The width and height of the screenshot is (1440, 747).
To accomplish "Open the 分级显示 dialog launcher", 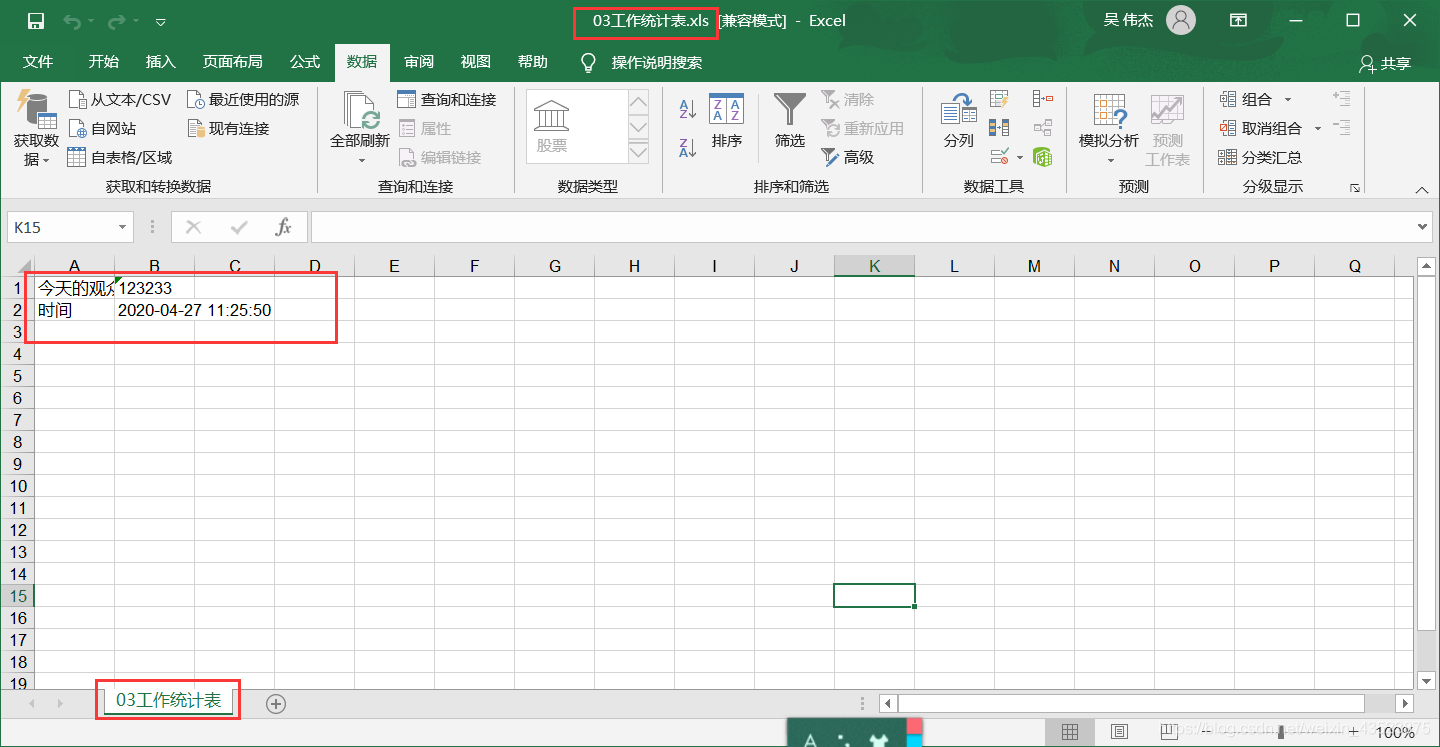I will 1355,187.
